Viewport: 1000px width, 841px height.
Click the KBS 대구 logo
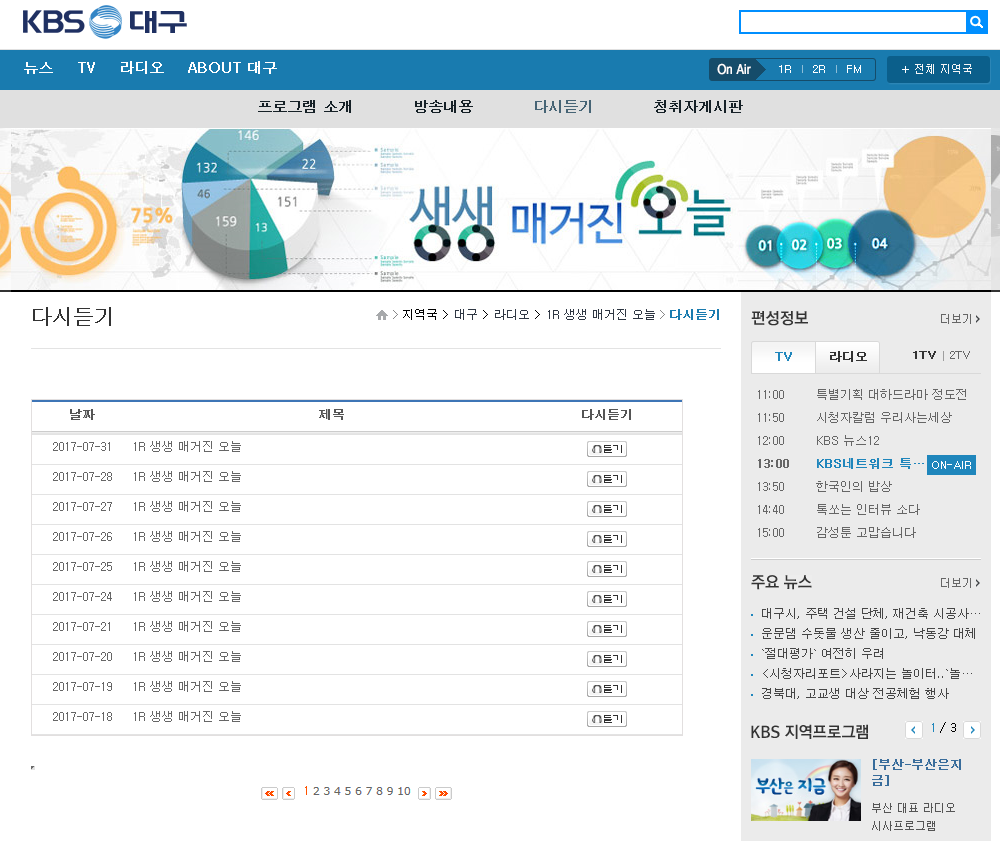tap(104, 22)
